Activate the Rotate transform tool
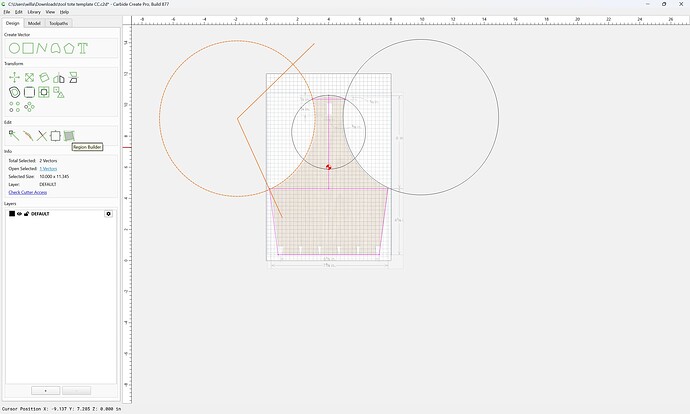 tap(44, 78)
